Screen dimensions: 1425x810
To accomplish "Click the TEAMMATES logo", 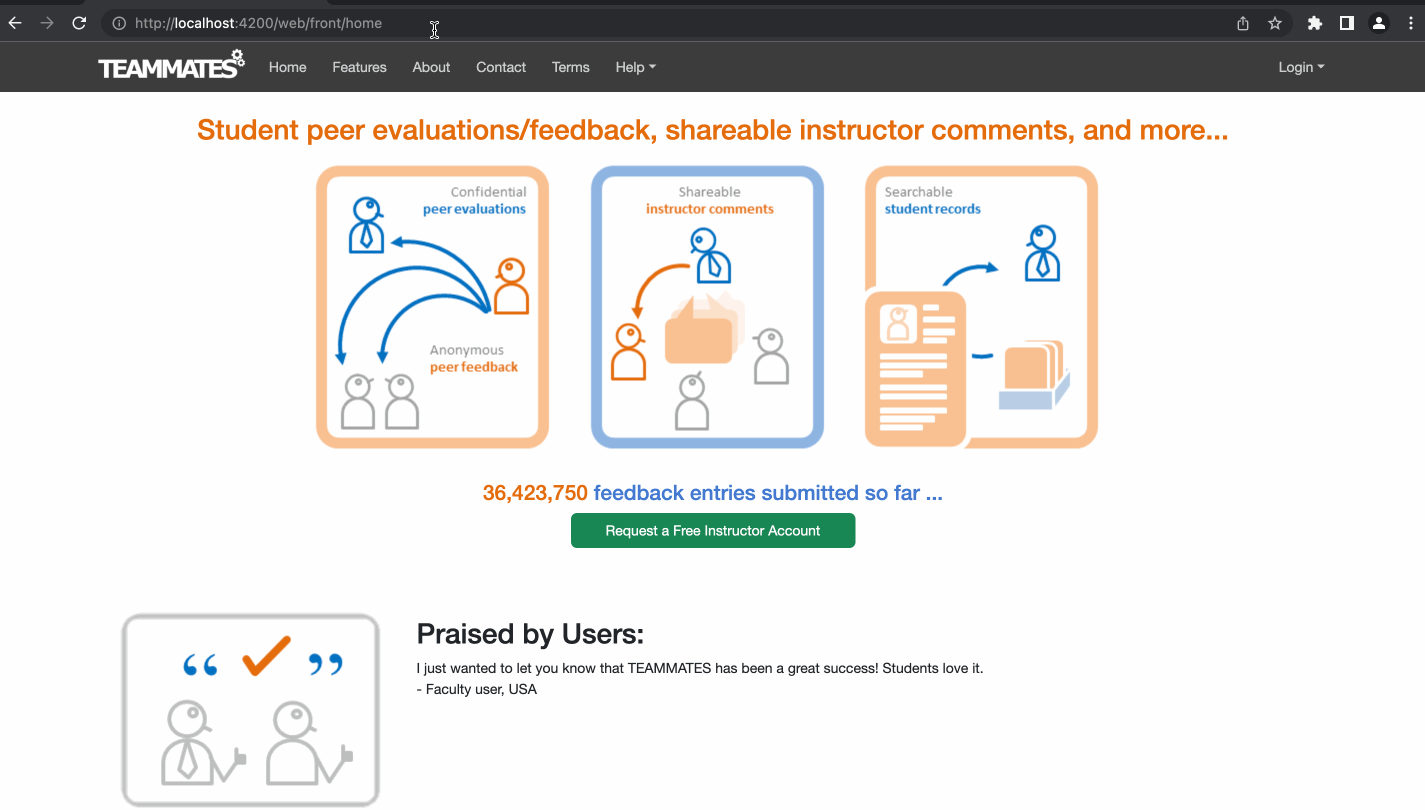I will click(x=170, y=65).
